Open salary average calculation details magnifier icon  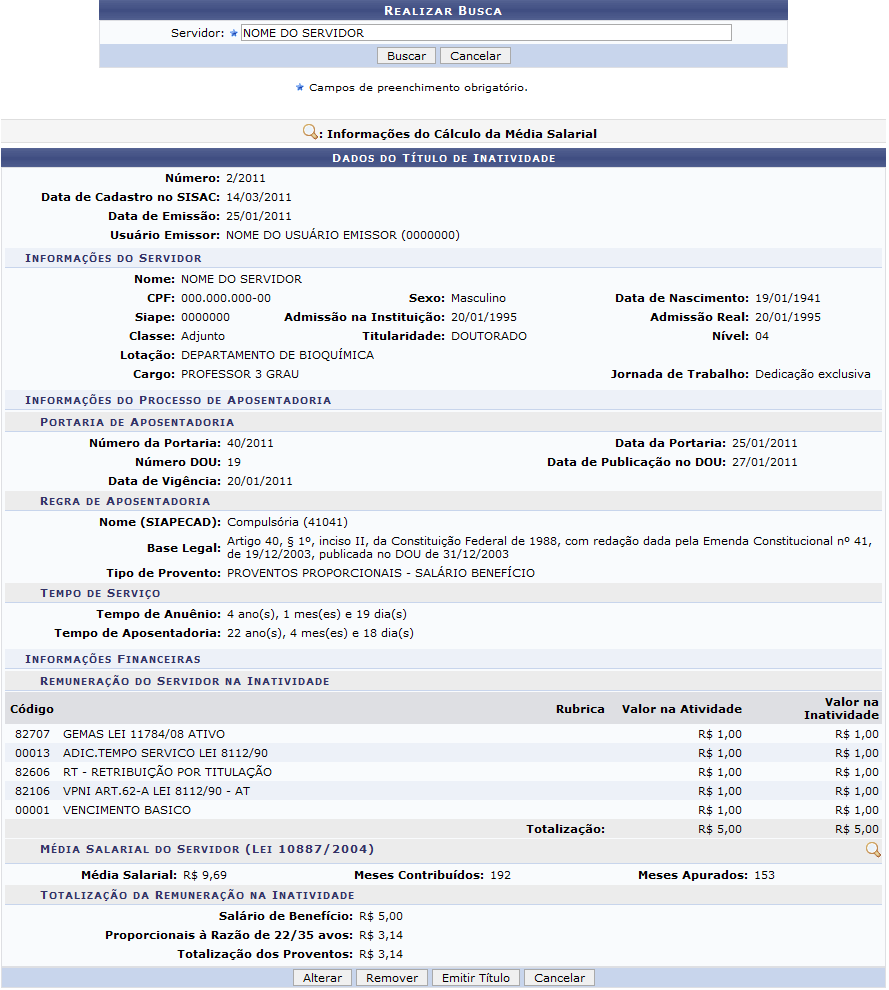point(872,850)
